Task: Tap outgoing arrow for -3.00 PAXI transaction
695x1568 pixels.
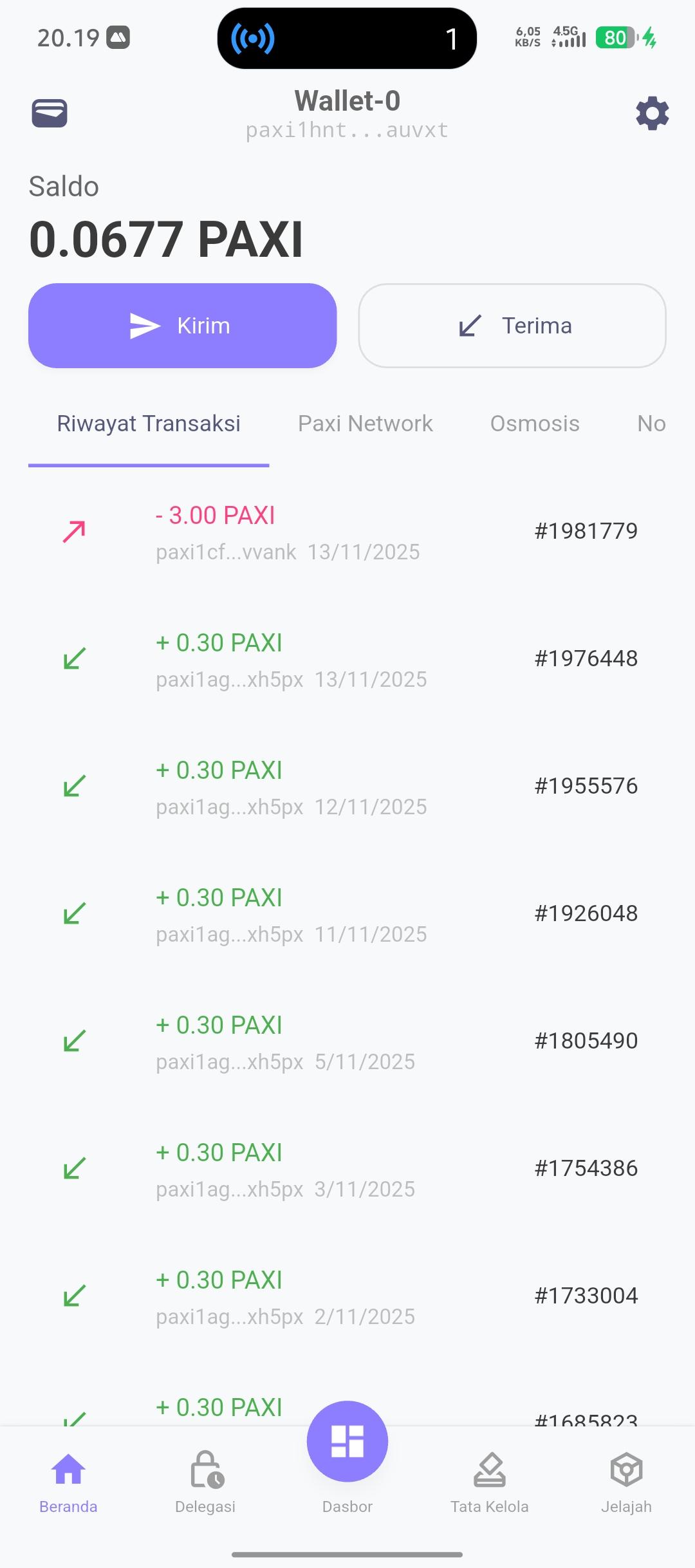Action: coord(74,532)
